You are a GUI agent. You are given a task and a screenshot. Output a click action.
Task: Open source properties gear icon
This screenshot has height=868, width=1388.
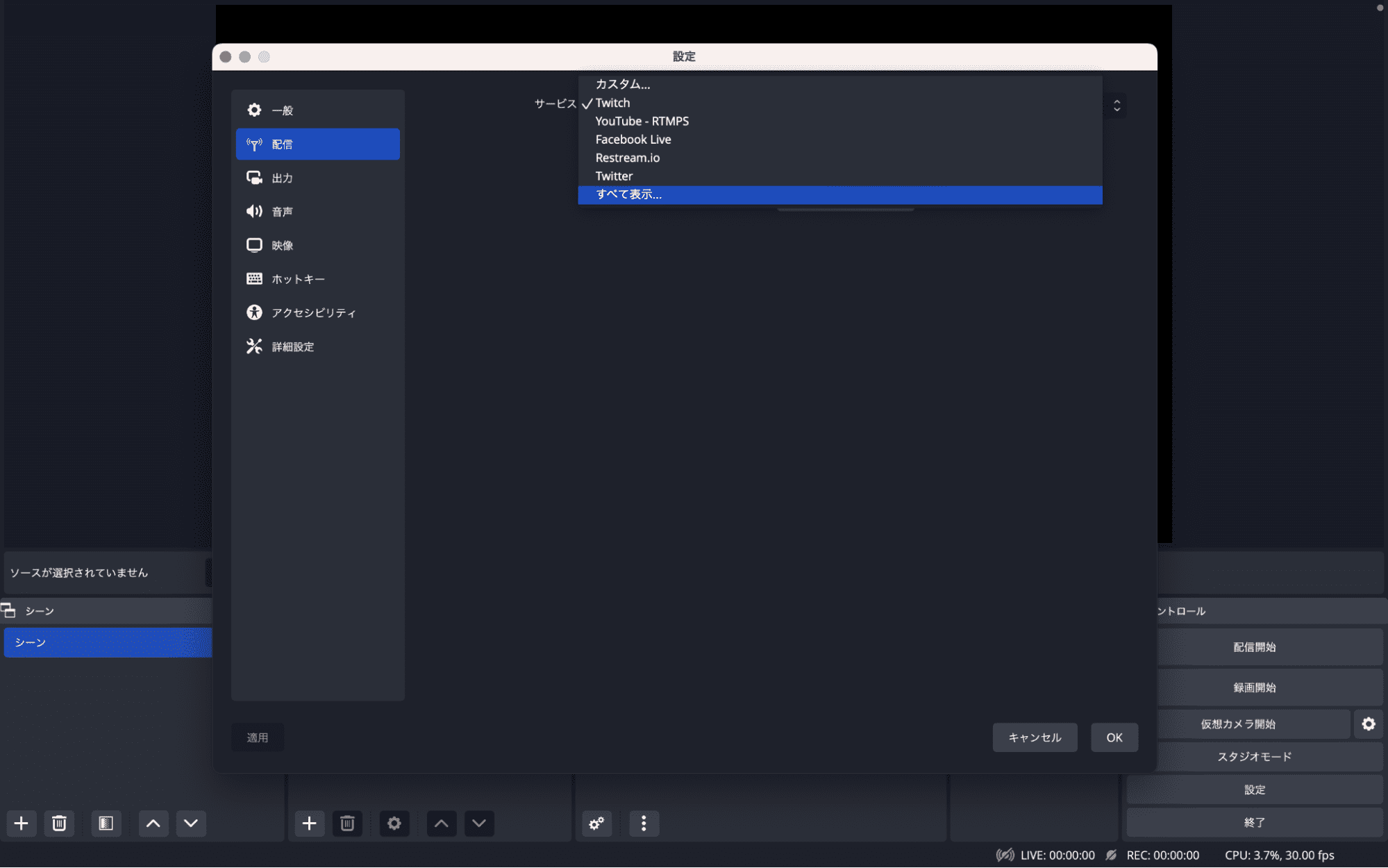click(x=394, y=824)
